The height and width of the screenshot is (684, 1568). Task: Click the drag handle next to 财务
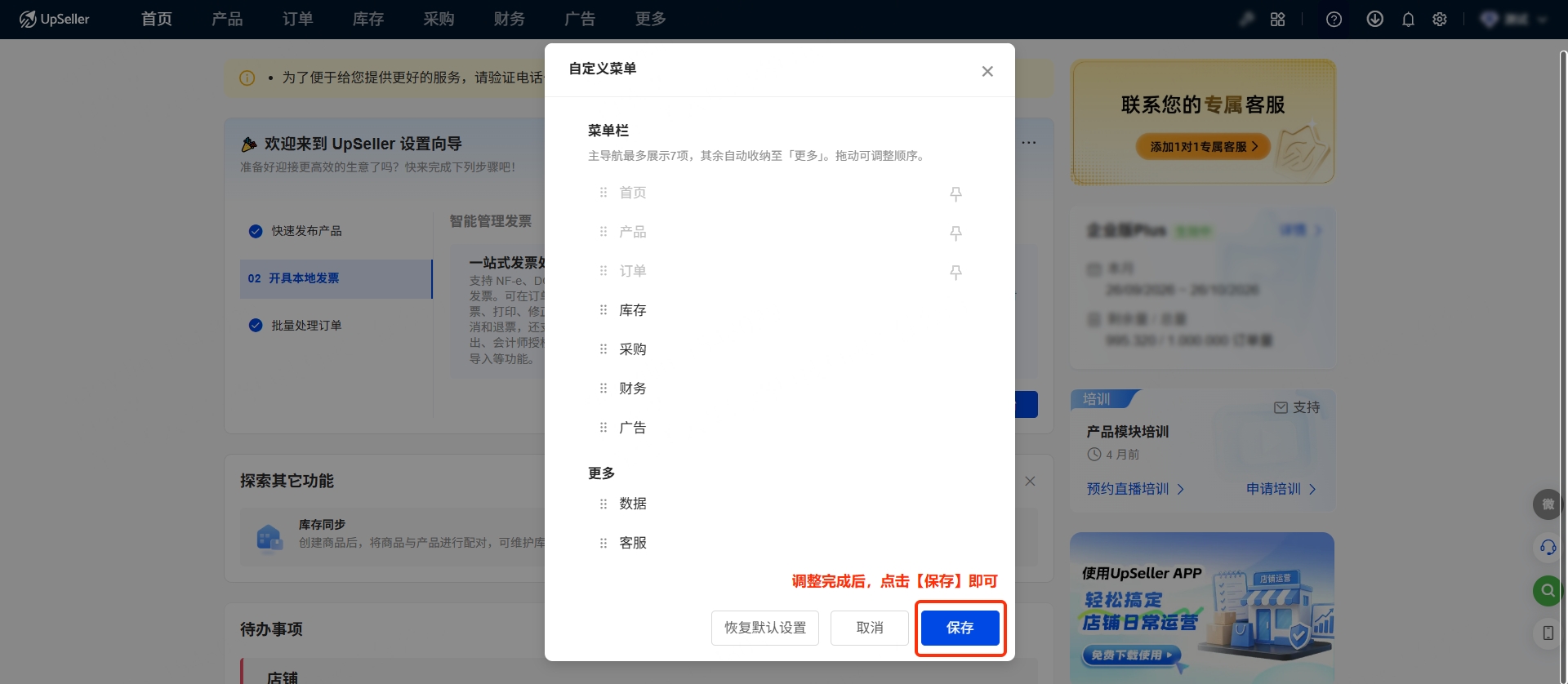point(604,389)
